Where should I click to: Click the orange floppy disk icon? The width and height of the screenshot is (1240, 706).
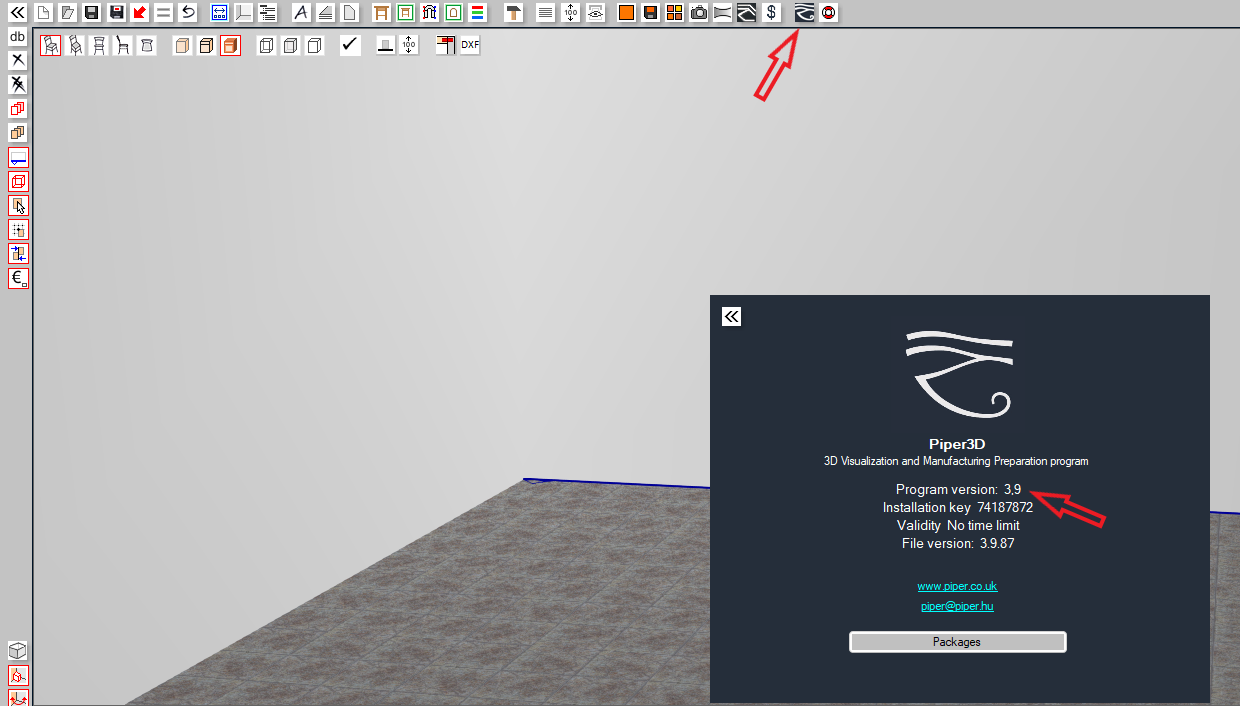650,13
